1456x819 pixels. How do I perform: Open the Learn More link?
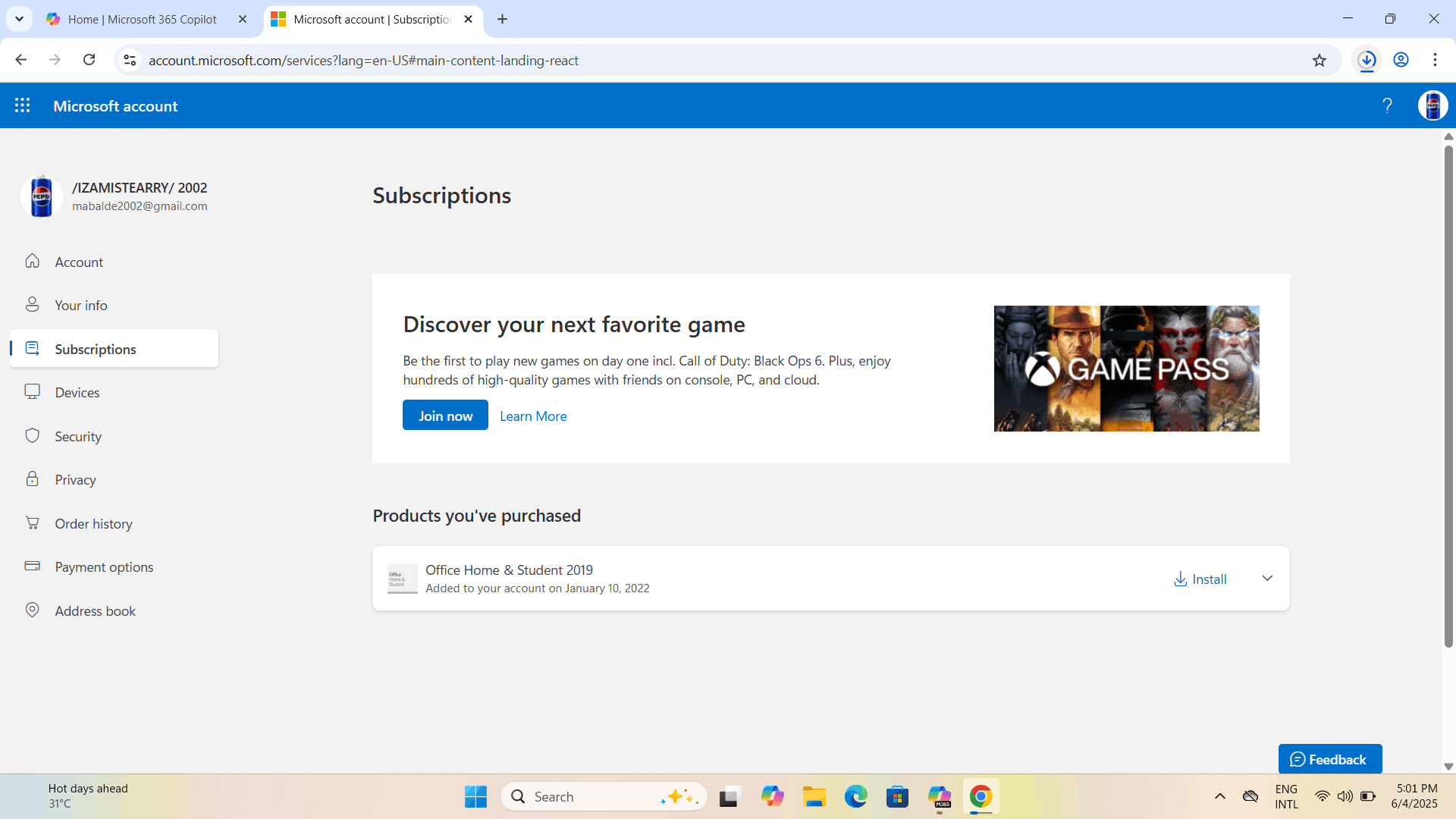(533, 416)
